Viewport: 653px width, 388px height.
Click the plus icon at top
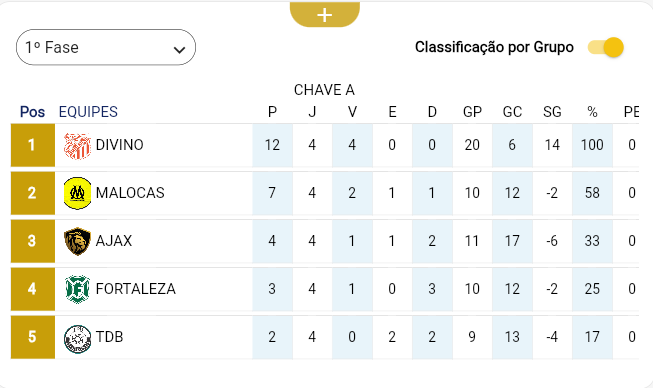coord(324,15)
